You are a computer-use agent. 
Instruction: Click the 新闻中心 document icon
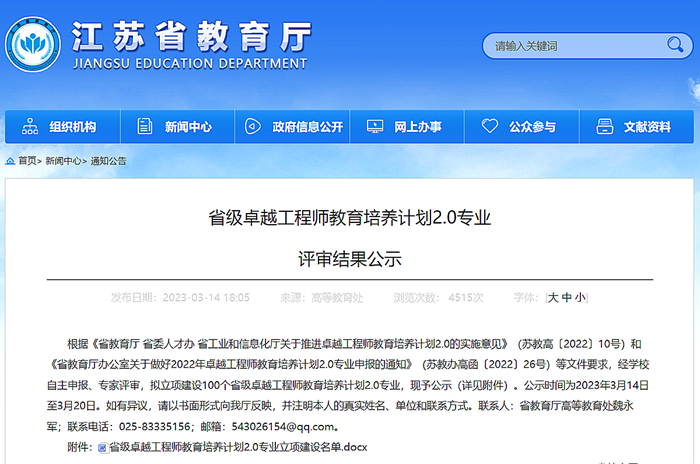pos(146,127)
